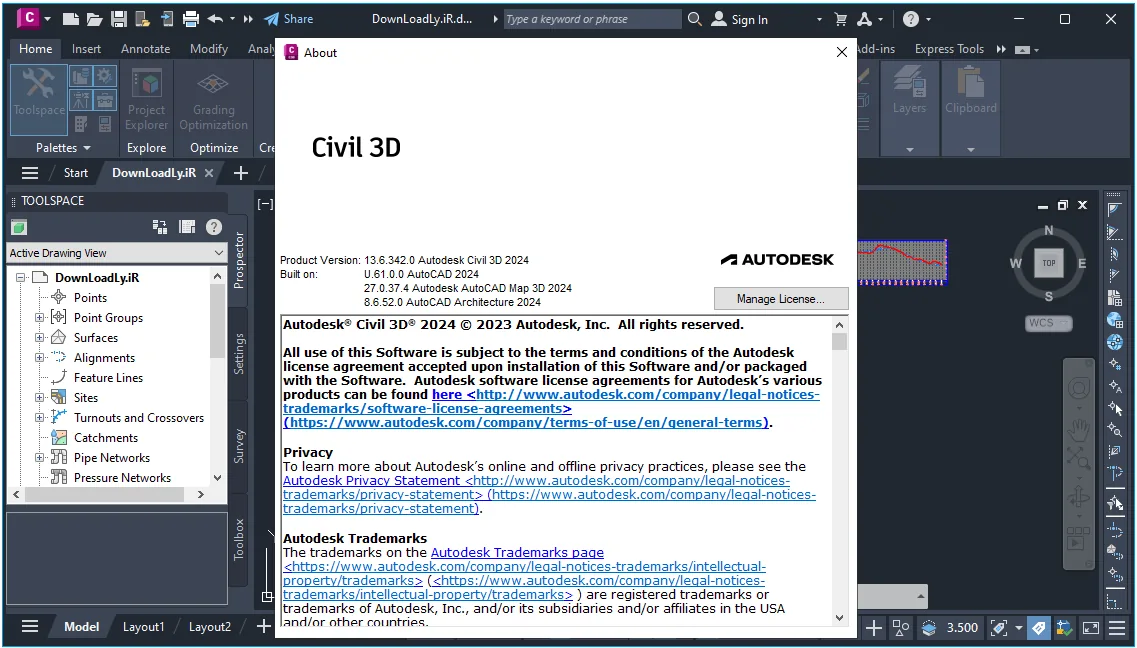Screen dimensions: 1137x648
Task: Click the About dialog scroll down arrow
Action: [839, 618]
